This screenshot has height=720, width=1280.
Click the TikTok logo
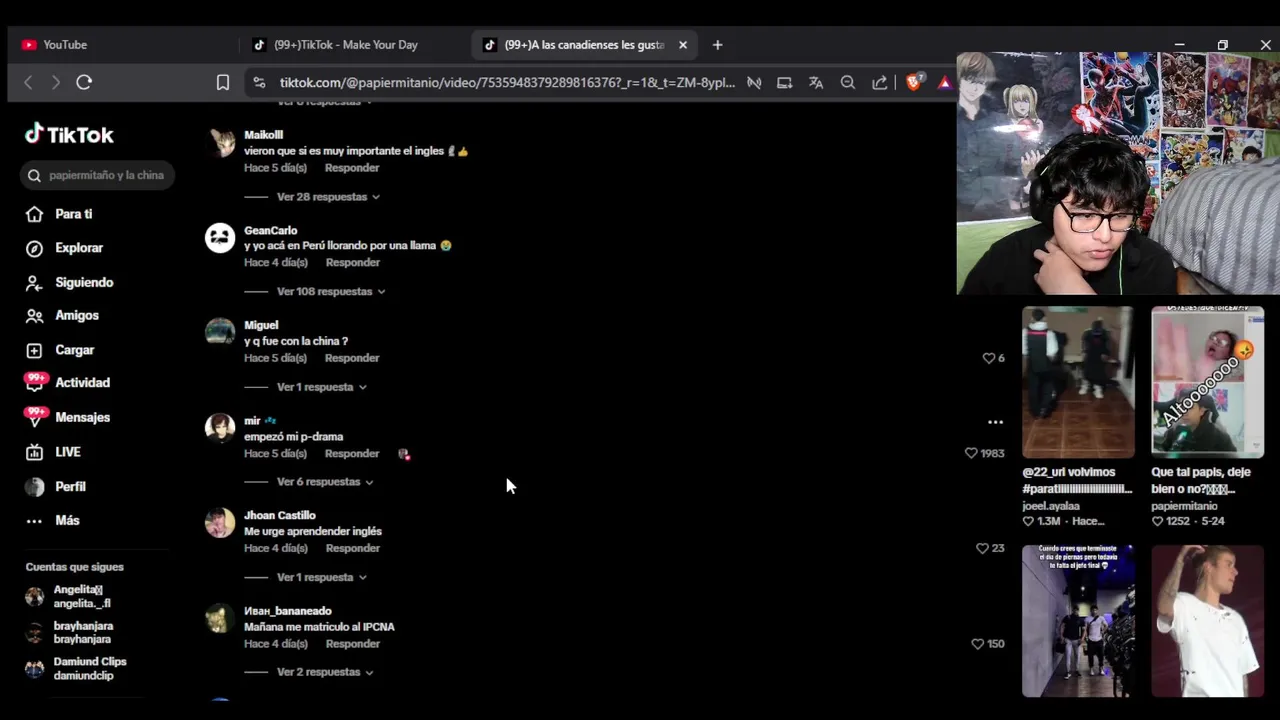coord(69,134)
